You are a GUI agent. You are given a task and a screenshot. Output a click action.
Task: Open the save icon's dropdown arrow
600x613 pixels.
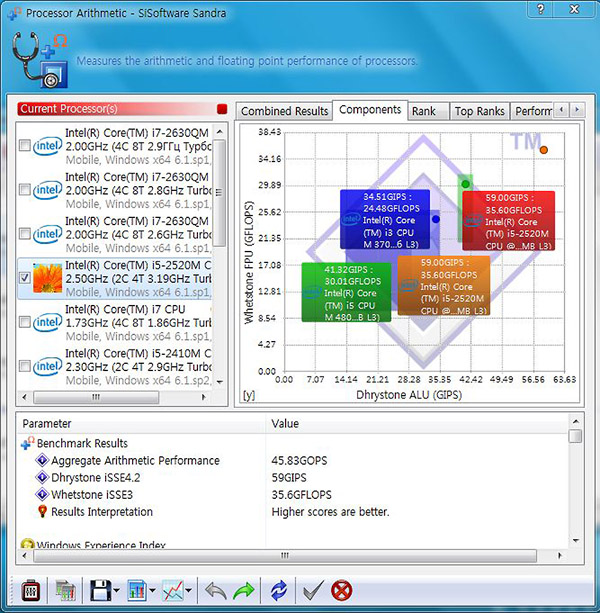click(117, 590)
